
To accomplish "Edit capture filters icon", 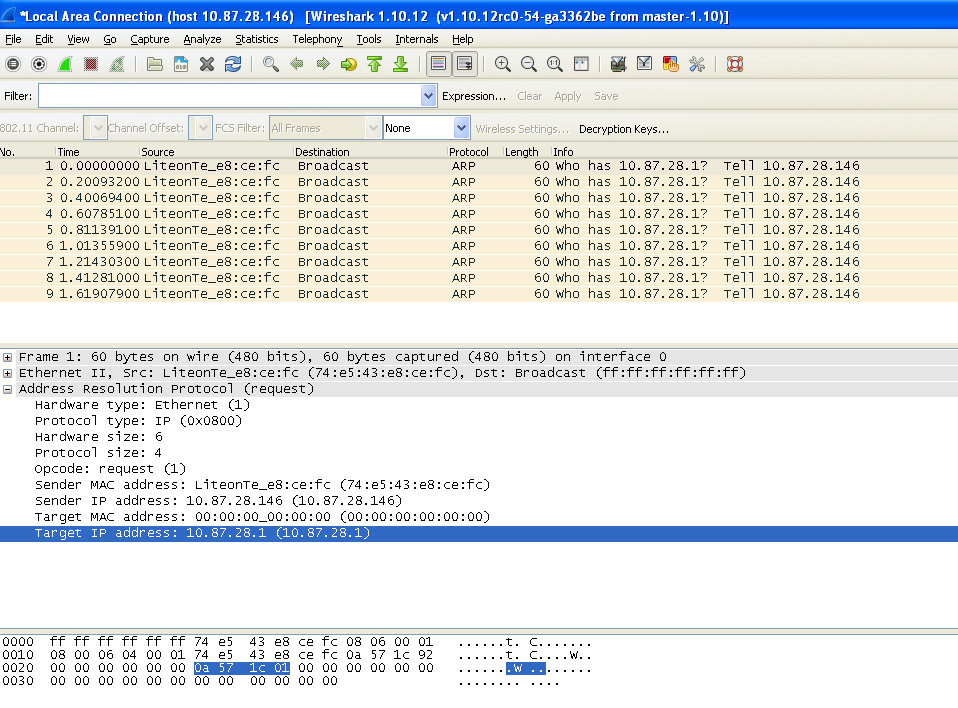I will 618,64.
